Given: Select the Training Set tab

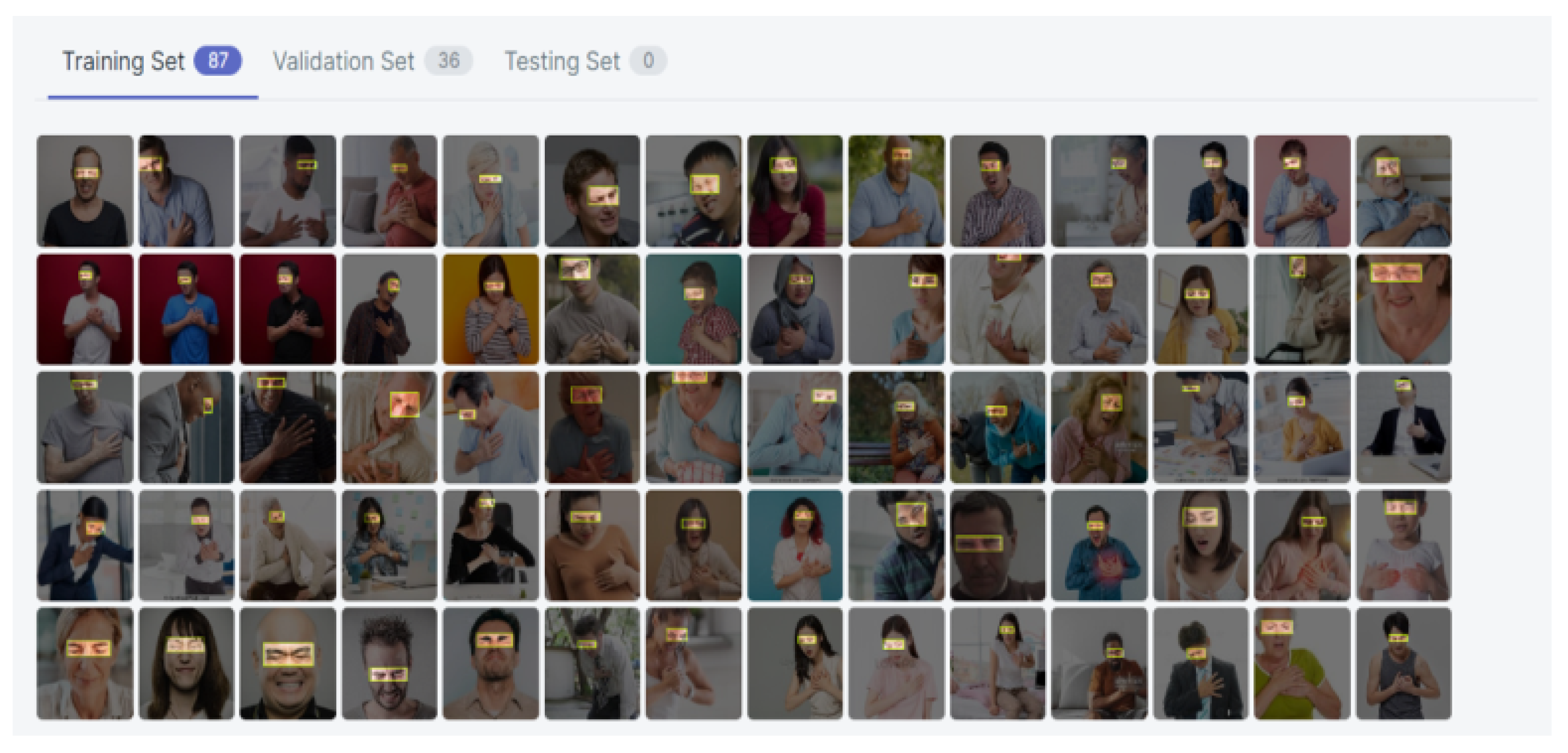Looking at the screenshot, I should (x=152, y=61).
